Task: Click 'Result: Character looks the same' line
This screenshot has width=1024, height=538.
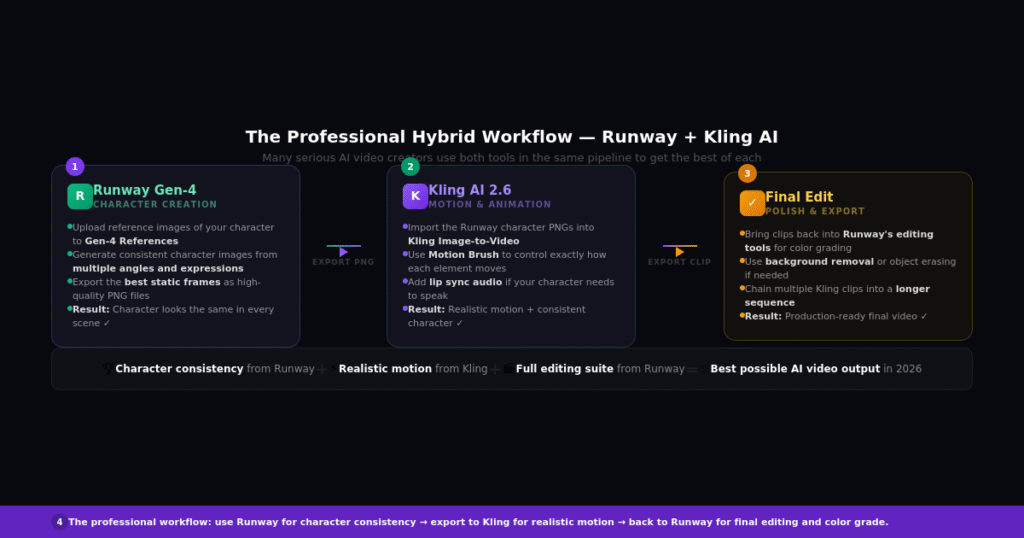Action: 173,309
